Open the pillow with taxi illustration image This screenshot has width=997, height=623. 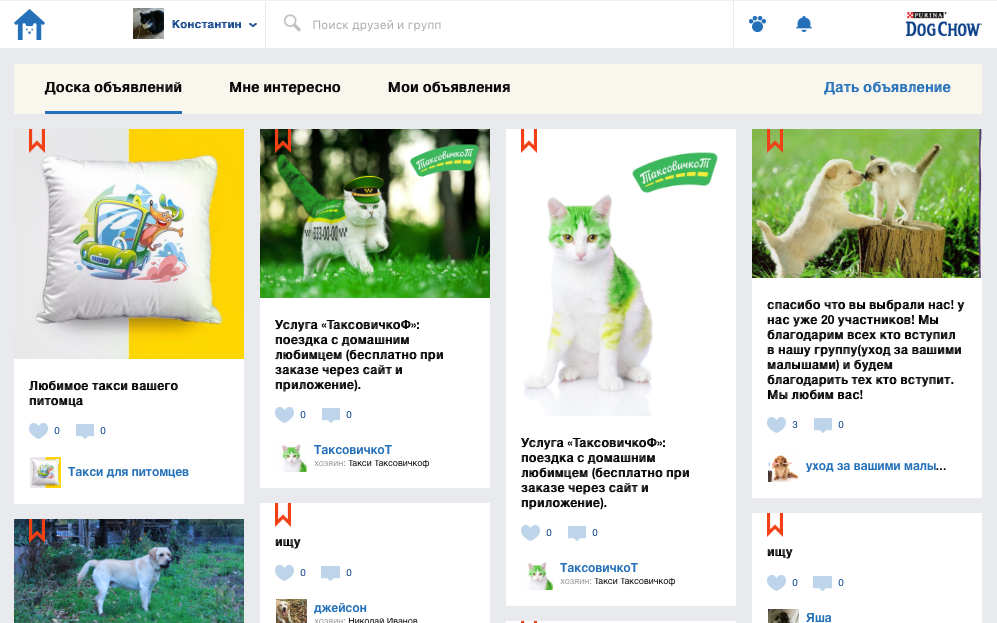129,244
